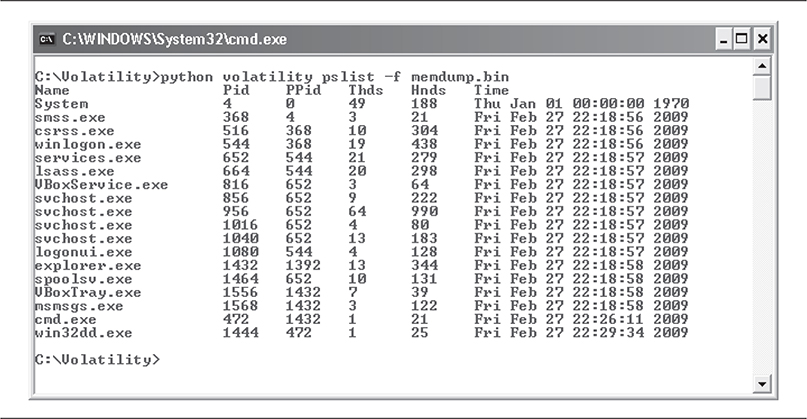Click the scrollbar down arrow

click(762, 383)
